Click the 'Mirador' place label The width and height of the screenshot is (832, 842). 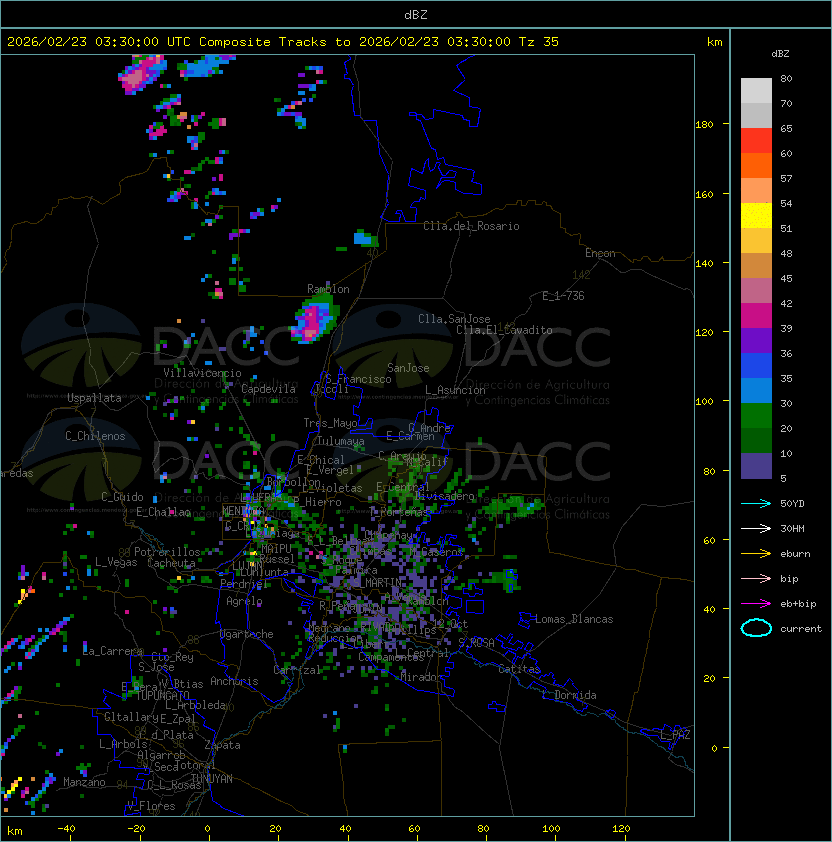coord(421,677)
